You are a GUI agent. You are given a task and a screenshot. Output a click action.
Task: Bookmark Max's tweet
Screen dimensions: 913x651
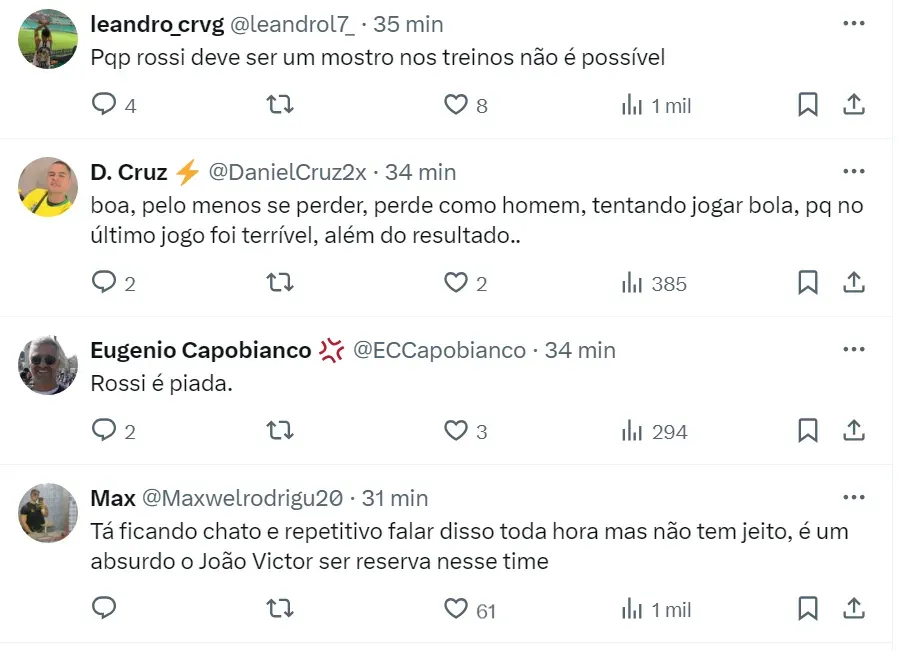coord(807,609)
